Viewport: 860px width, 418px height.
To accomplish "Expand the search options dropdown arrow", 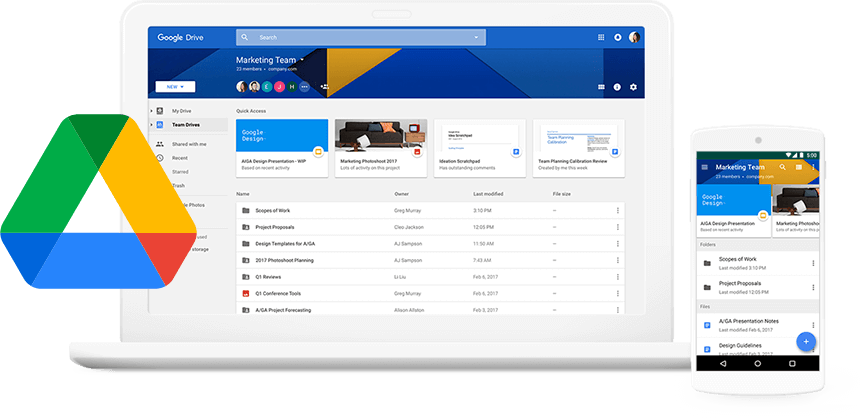I will (476, 37).
